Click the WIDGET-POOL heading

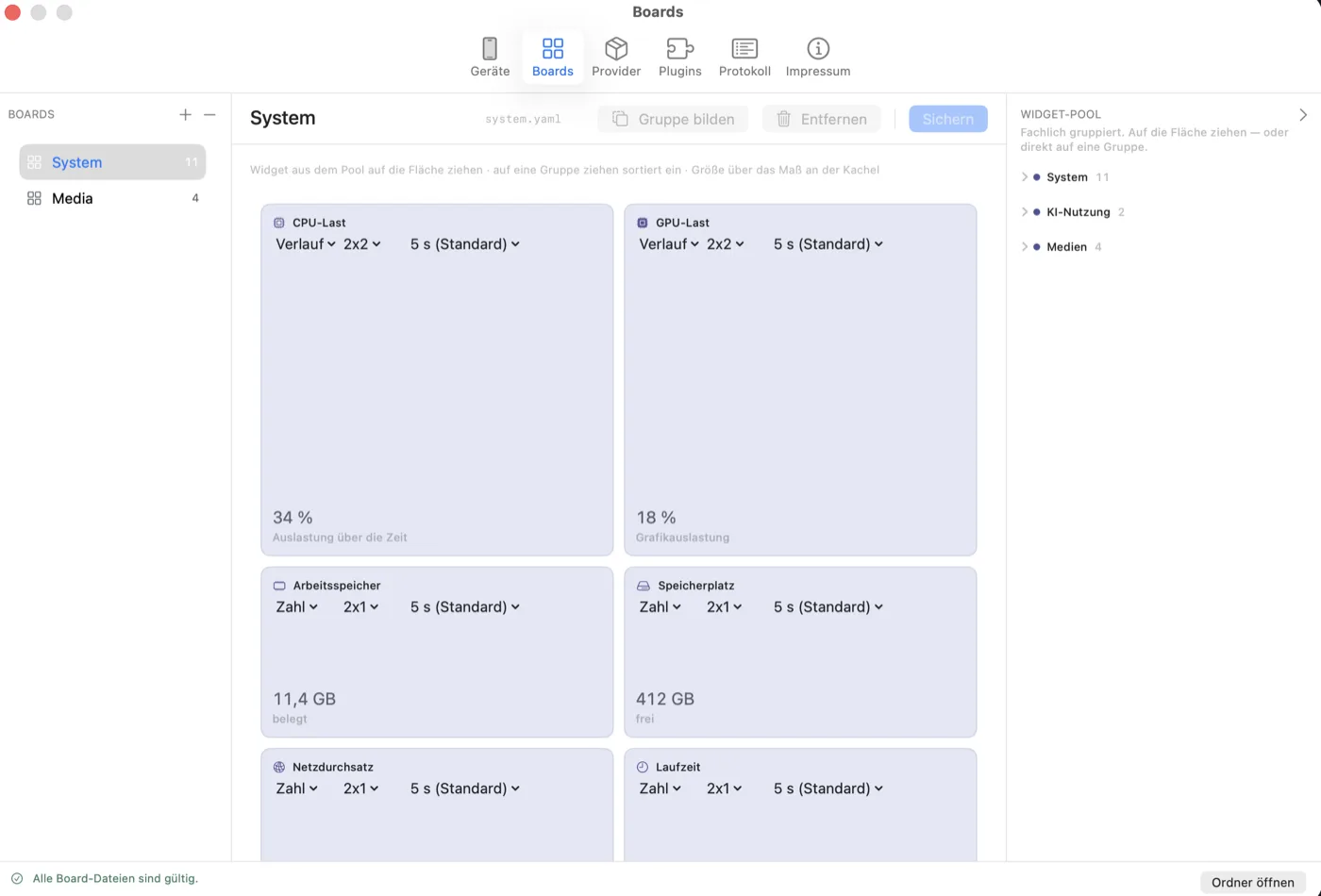click(x=1061, y=114)
